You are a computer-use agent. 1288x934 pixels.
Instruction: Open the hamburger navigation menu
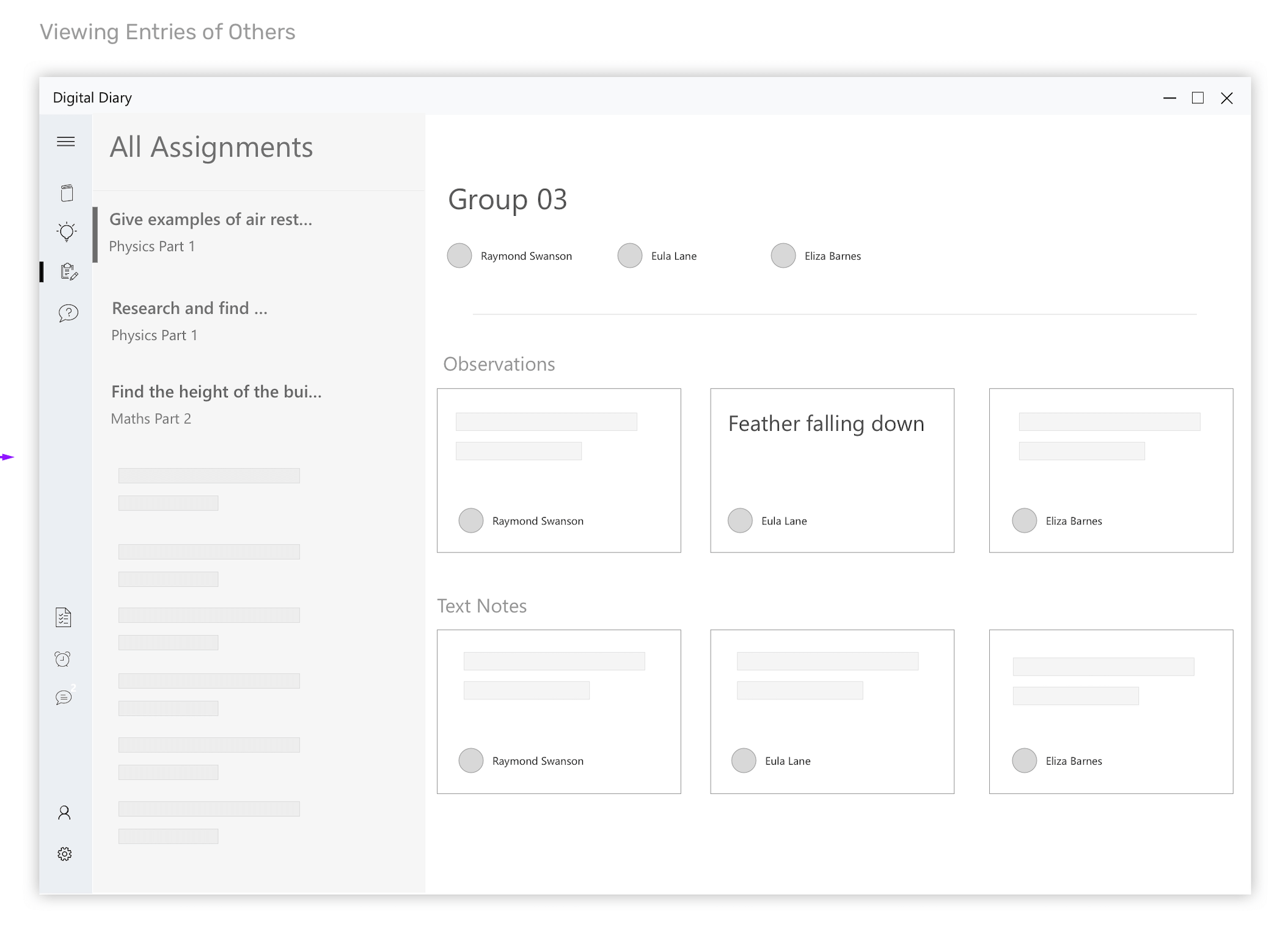pos(66,142)
